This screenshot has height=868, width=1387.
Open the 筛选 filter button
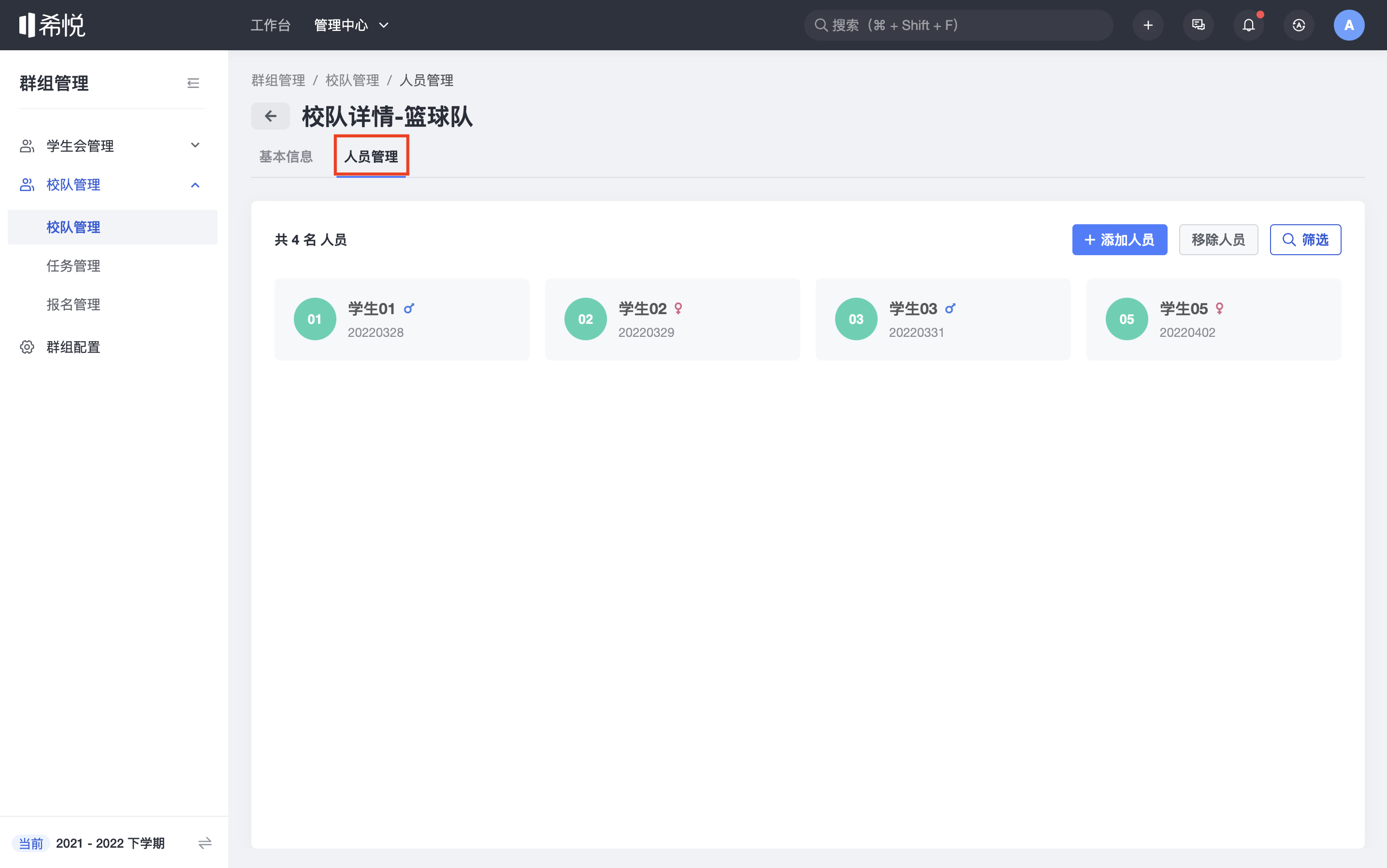pyautogui.click(x=1305, y=240)
